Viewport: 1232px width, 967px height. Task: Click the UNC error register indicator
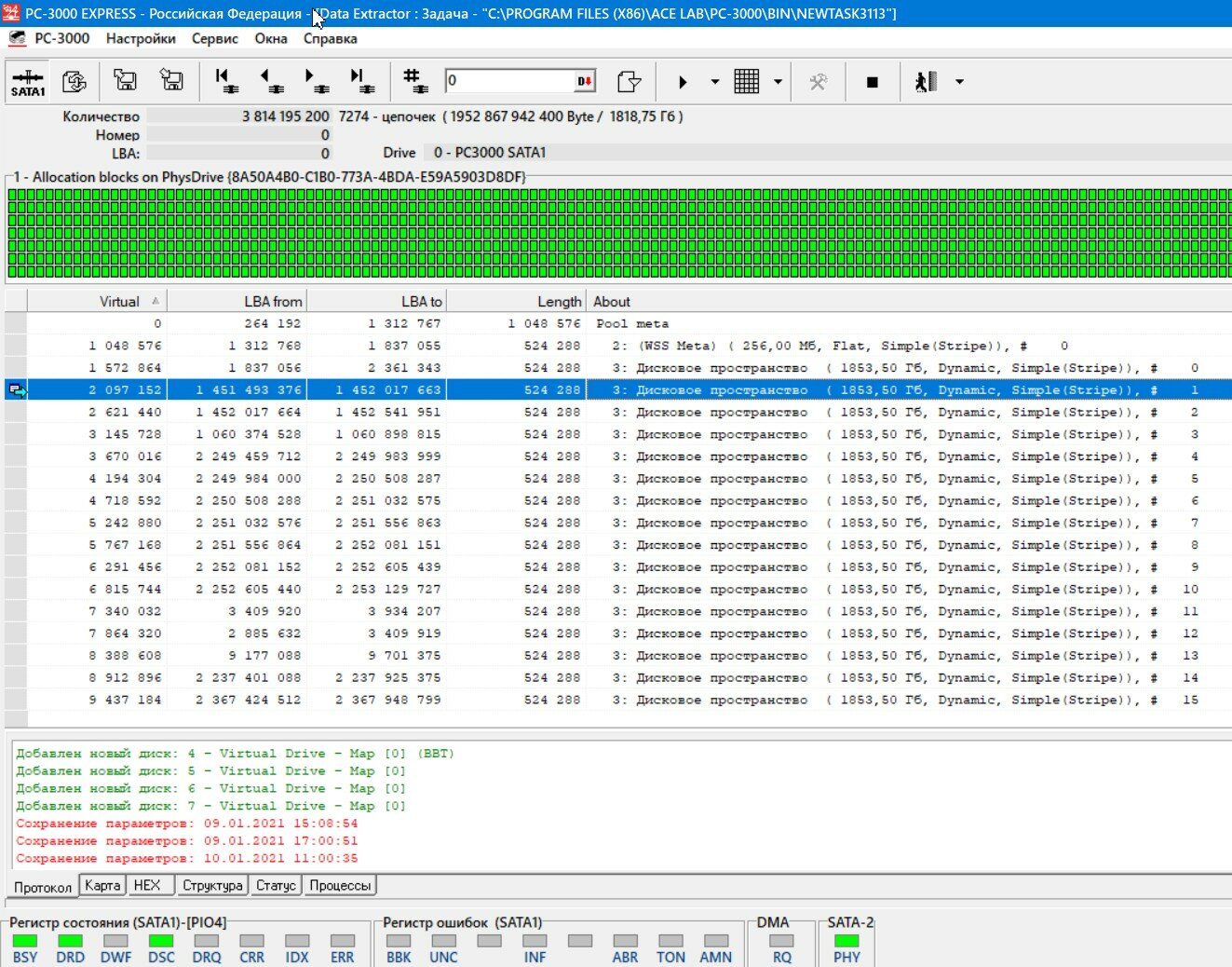click(x=443, y=941)
